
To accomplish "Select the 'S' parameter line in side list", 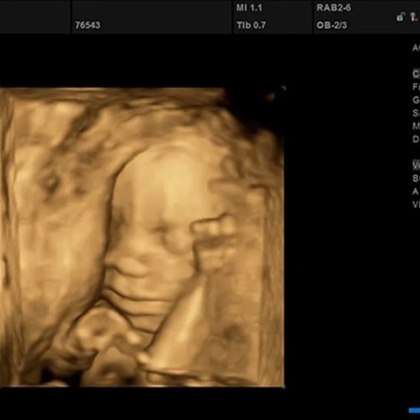I will pos(416,113).
